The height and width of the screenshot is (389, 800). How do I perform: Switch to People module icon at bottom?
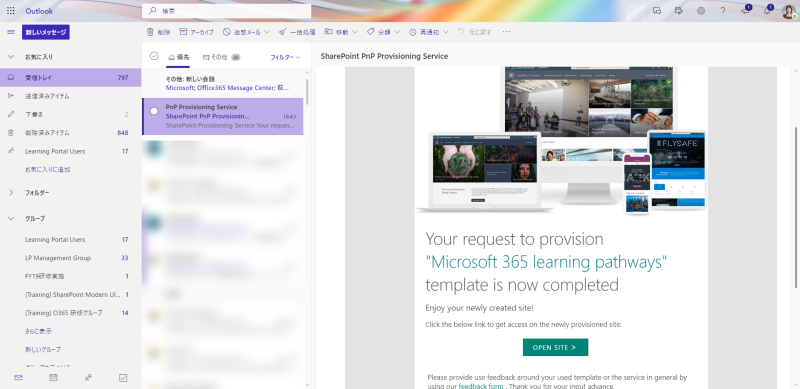[88, 378]
